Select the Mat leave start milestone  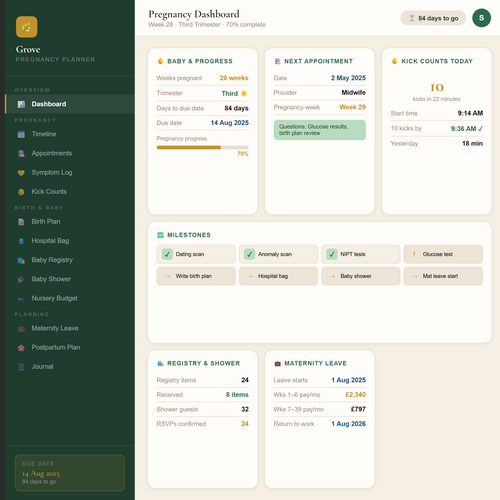pos(443,276)
